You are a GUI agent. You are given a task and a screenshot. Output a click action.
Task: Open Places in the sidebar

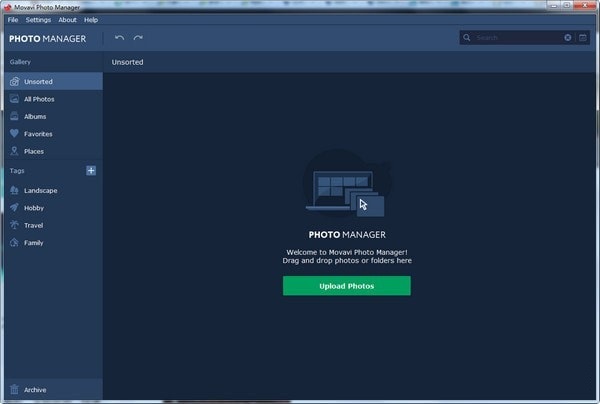(54, 151)
